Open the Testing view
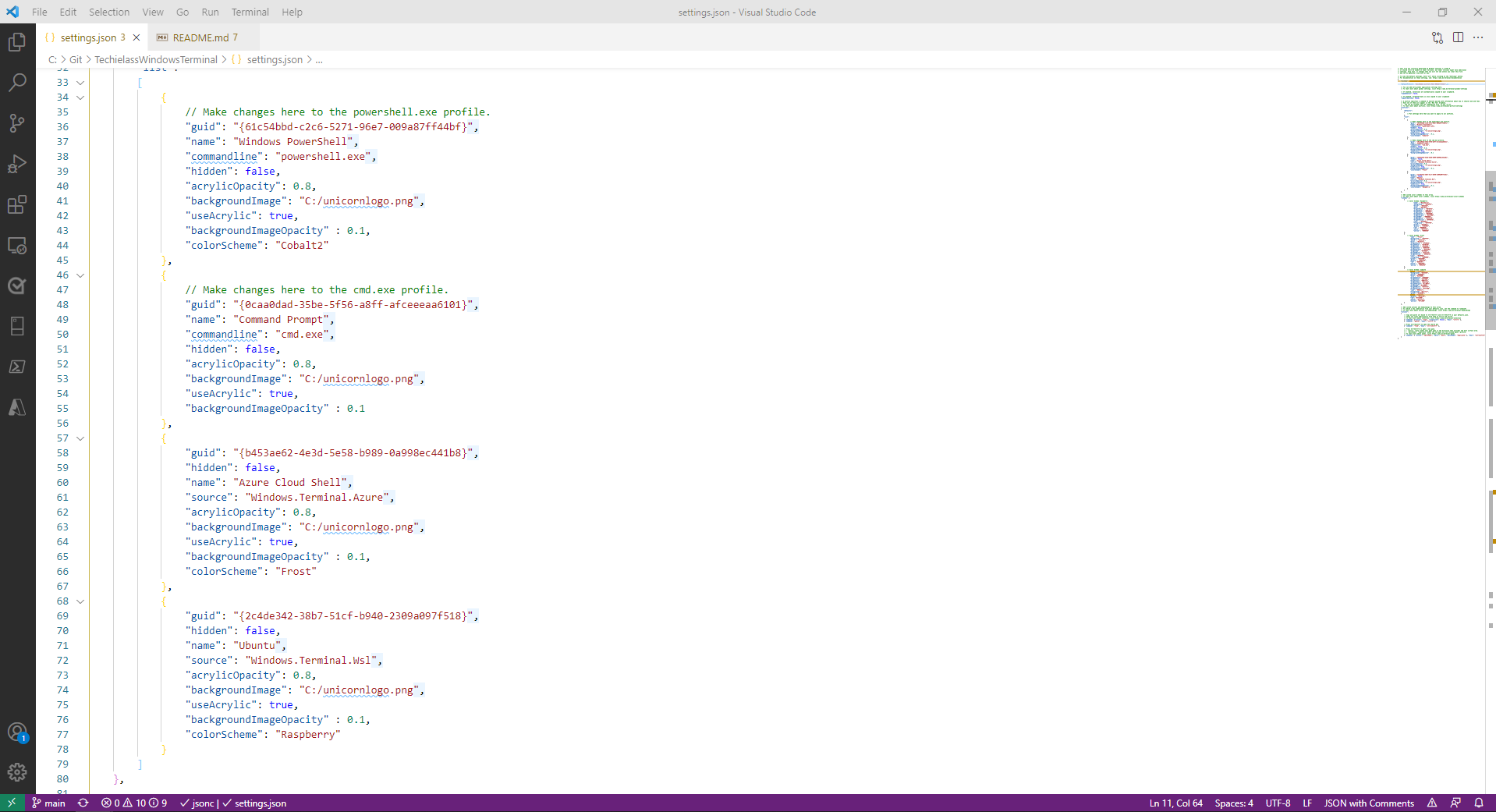The image size is (1496, 812). pos(17,285)
